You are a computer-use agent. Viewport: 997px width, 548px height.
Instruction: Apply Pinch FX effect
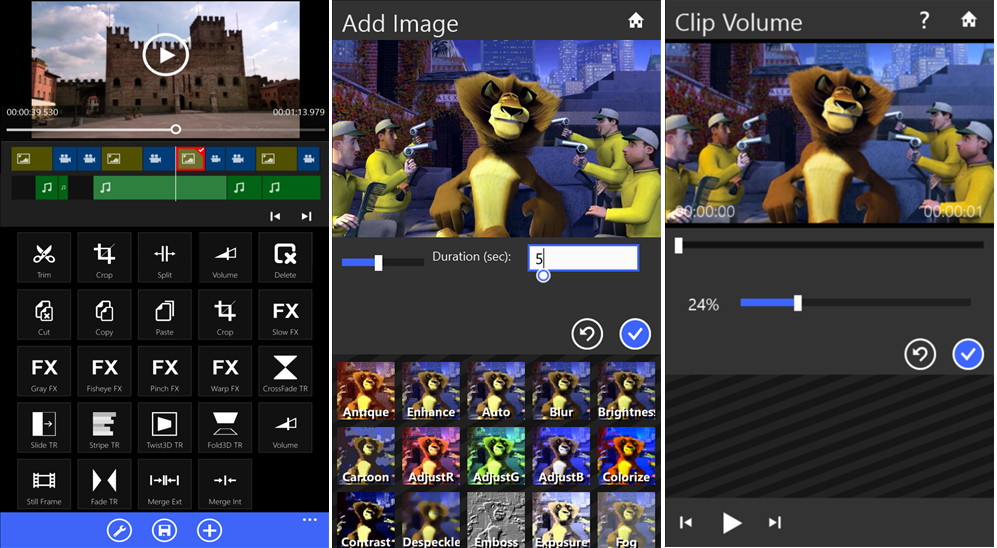(165, 371)
